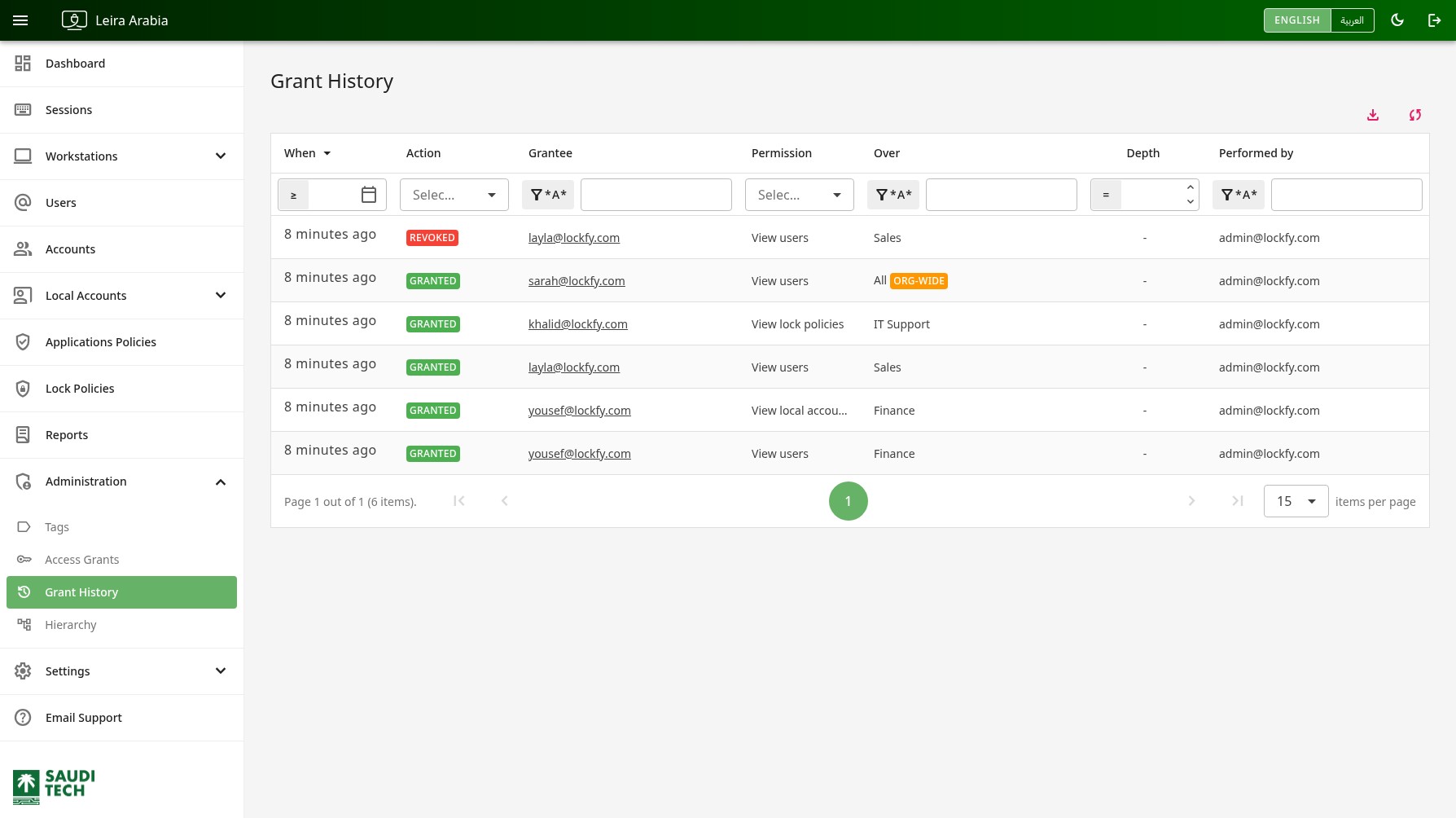Click the ORG-WIDE badge
Screen dimensions: 1456x818
919,281
